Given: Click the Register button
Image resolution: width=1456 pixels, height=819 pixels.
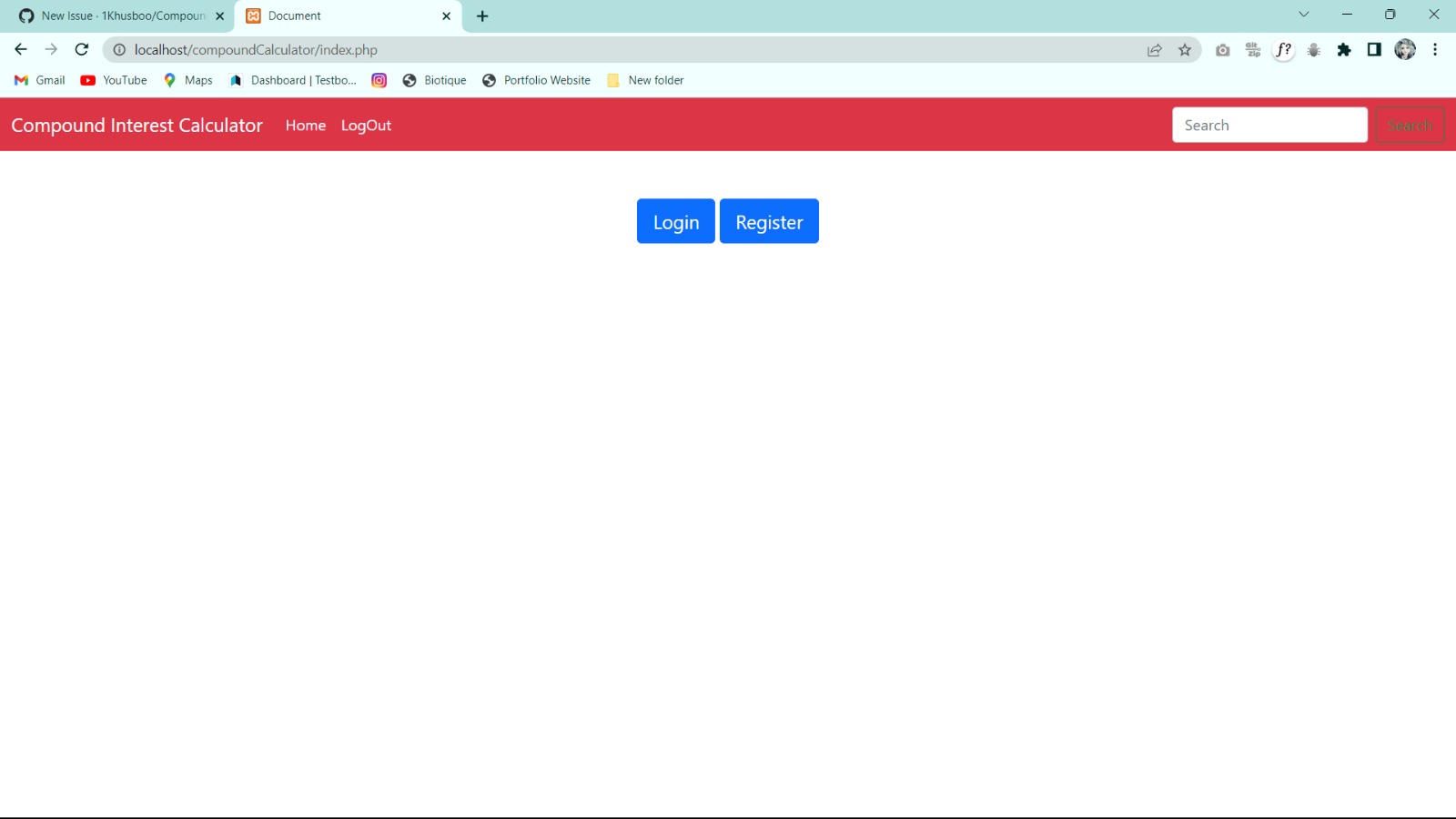Looking at the screenshot, I should point(769,221).
